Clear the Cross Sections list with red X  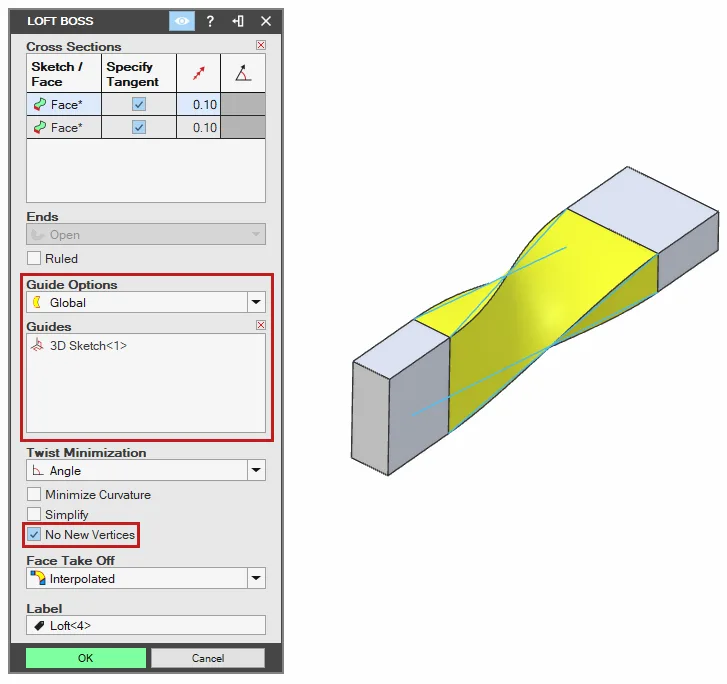point(261,45)
